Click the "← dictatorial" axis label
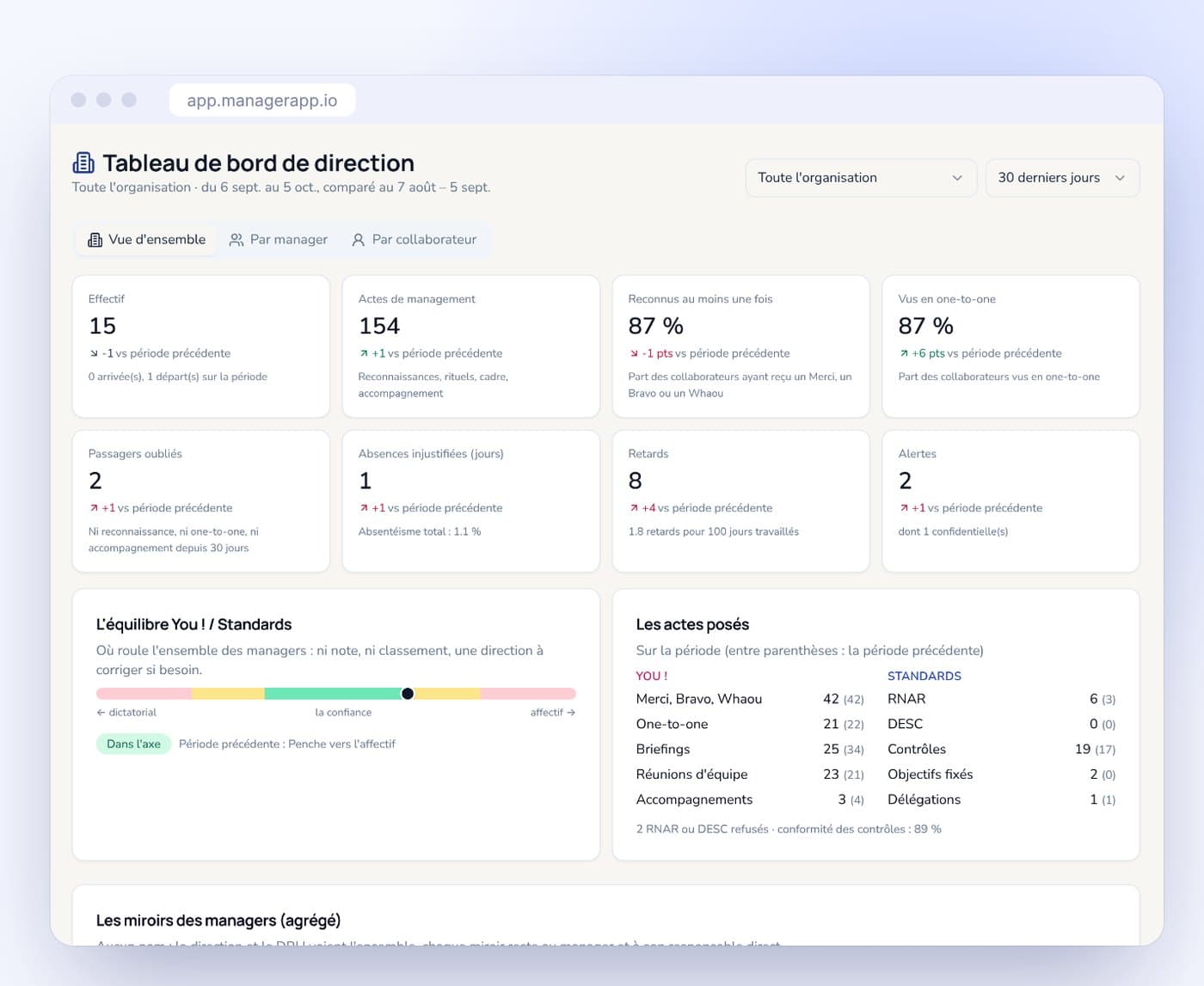This screenshot has width=1204, height=986. coord(126,713)
